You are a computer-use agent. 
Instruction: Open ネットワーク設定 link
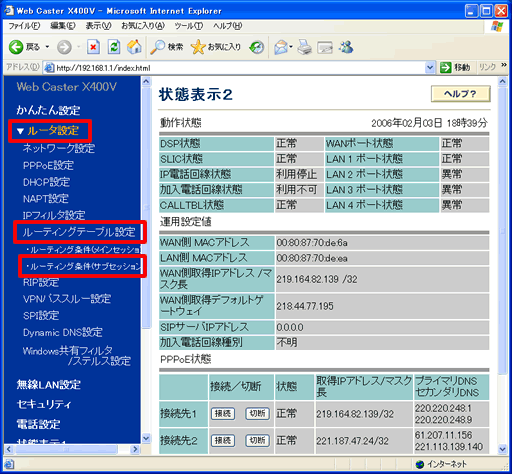click(x=59, y=148)
